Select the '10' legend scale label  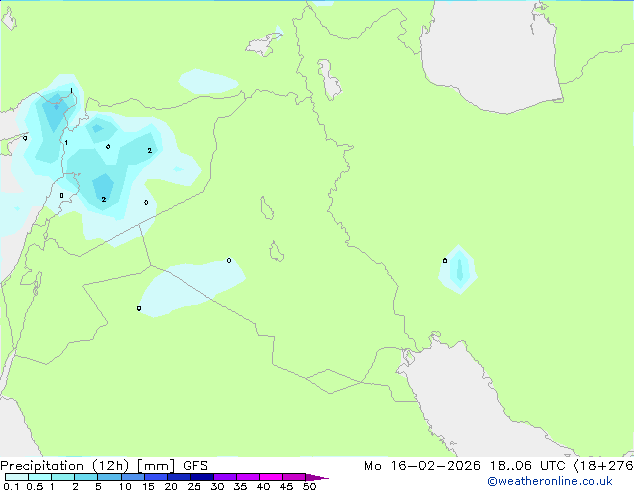pos(125,486)
